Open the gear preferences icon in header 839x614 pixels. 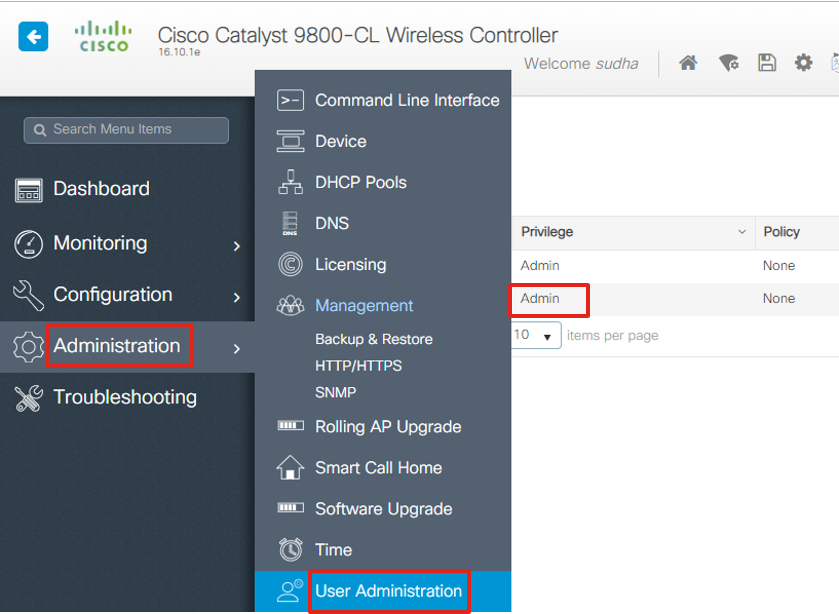(803, 63)
